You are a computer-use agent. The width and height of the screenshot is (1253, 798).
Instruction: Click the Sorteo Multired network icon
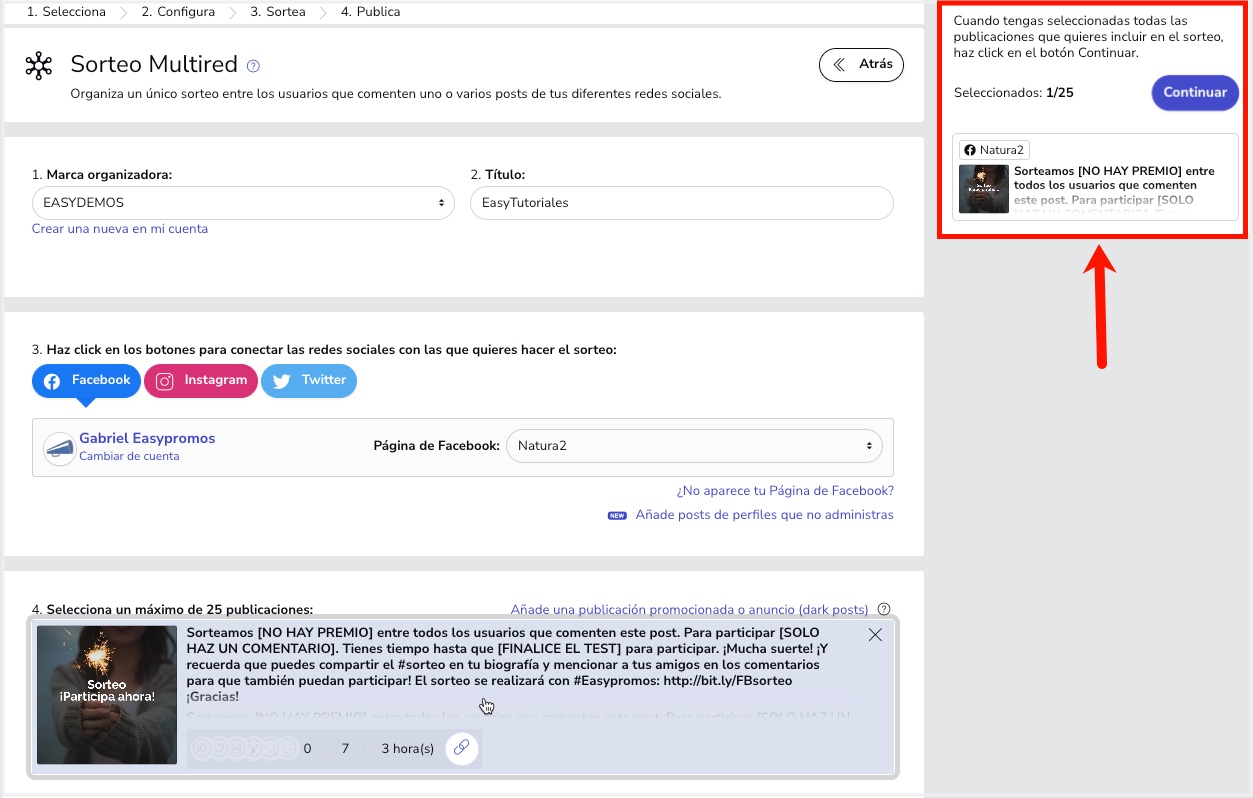pos(38,66)
